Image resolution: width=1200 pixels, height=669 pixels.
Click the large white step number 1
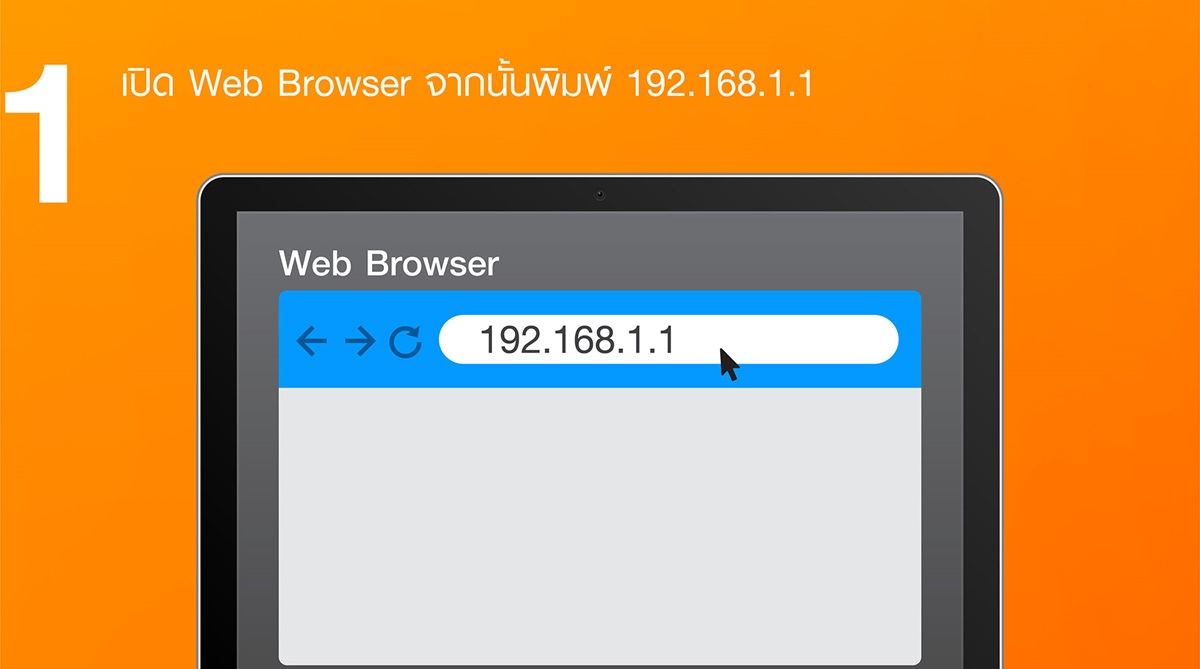point(39,134)
